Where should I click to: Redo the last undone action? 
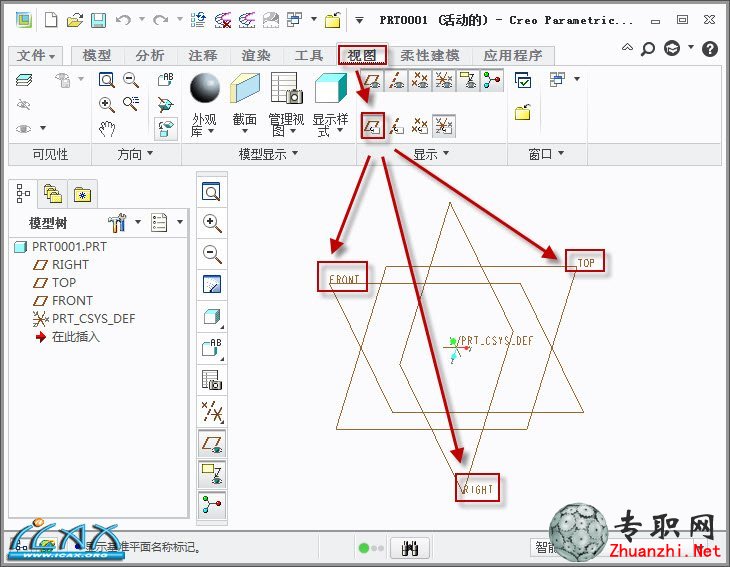(x=161, y=20)
